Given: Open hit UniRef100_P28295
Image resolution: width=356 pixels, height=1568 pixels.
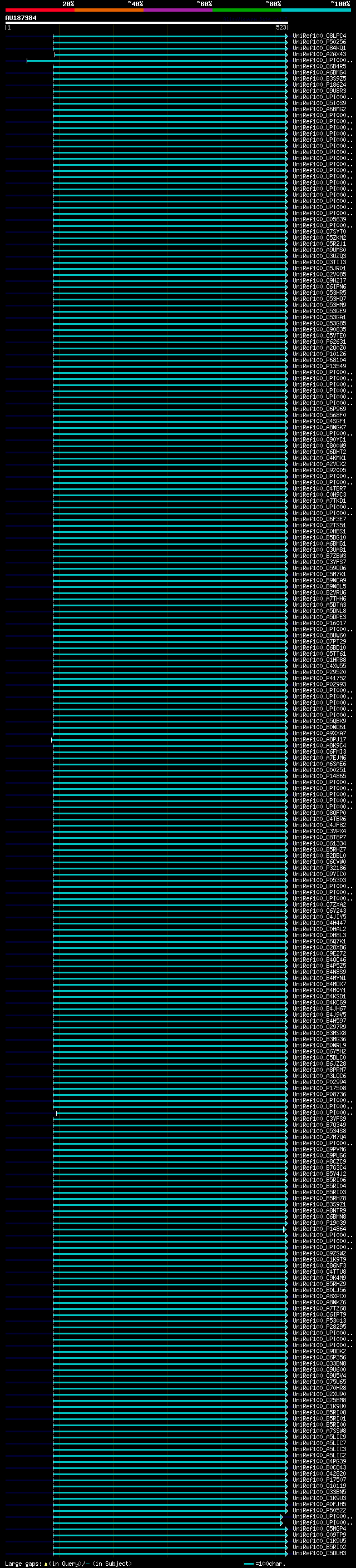Looking at the screenshot, I should click(x=319, y=1327).
